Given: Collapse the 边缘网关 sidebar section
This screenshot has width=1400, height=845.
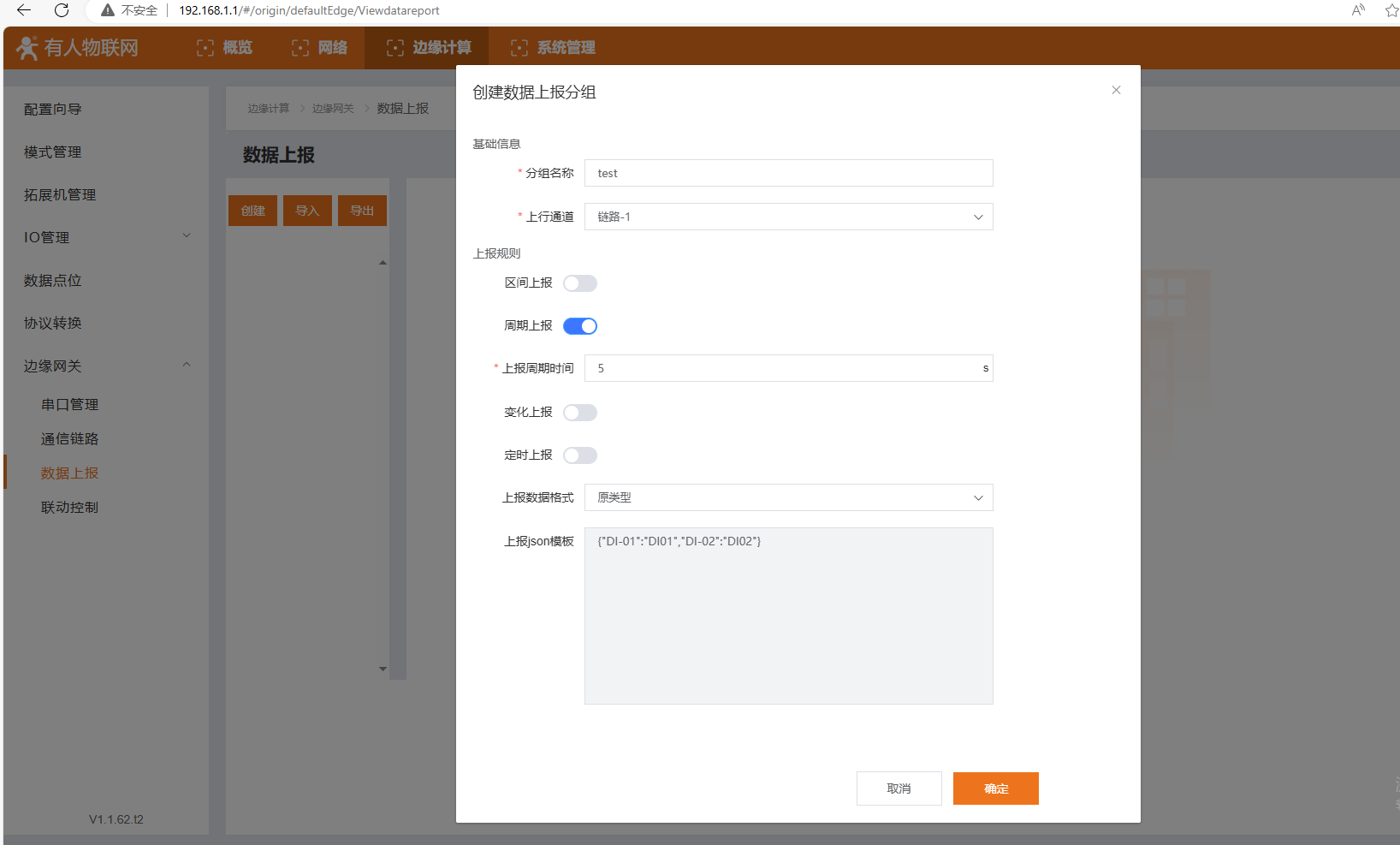Looking at the screenshot, I should (x=186, y=366).
